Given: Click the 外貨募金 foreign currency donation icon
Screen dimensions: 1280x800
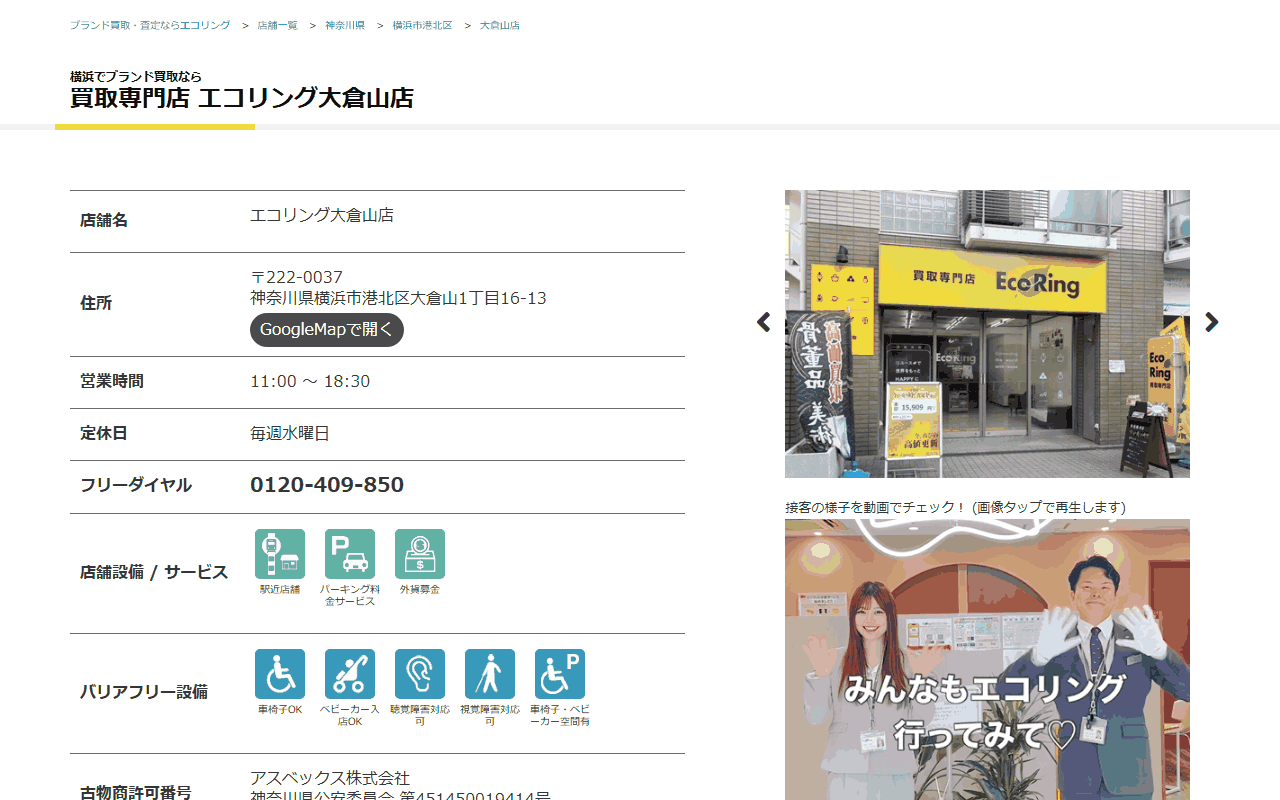Looking at the screenshot, I should [x=420, y=554].
